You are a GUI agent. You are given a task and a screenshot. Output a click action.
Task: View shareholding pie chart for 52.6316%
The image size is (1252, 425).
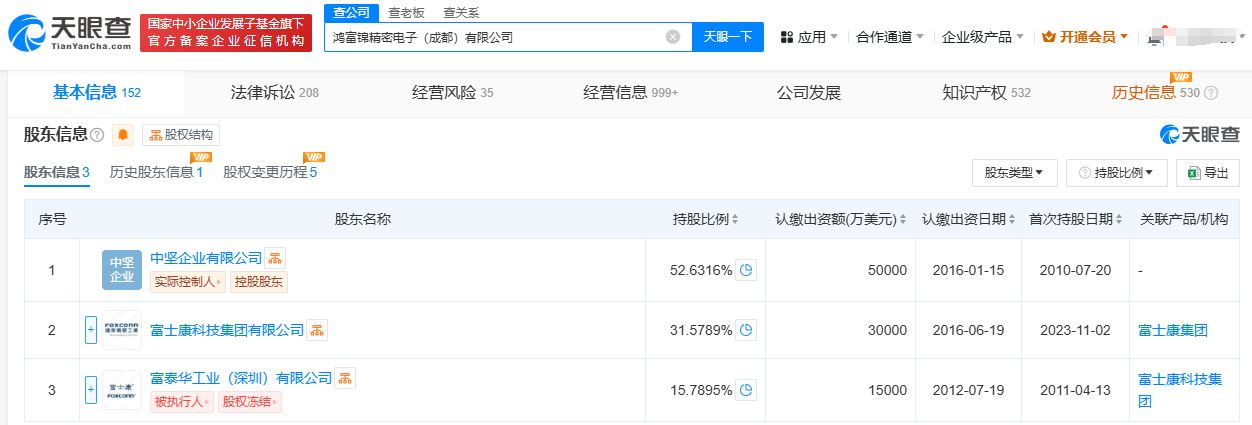[x=746, y=270]
